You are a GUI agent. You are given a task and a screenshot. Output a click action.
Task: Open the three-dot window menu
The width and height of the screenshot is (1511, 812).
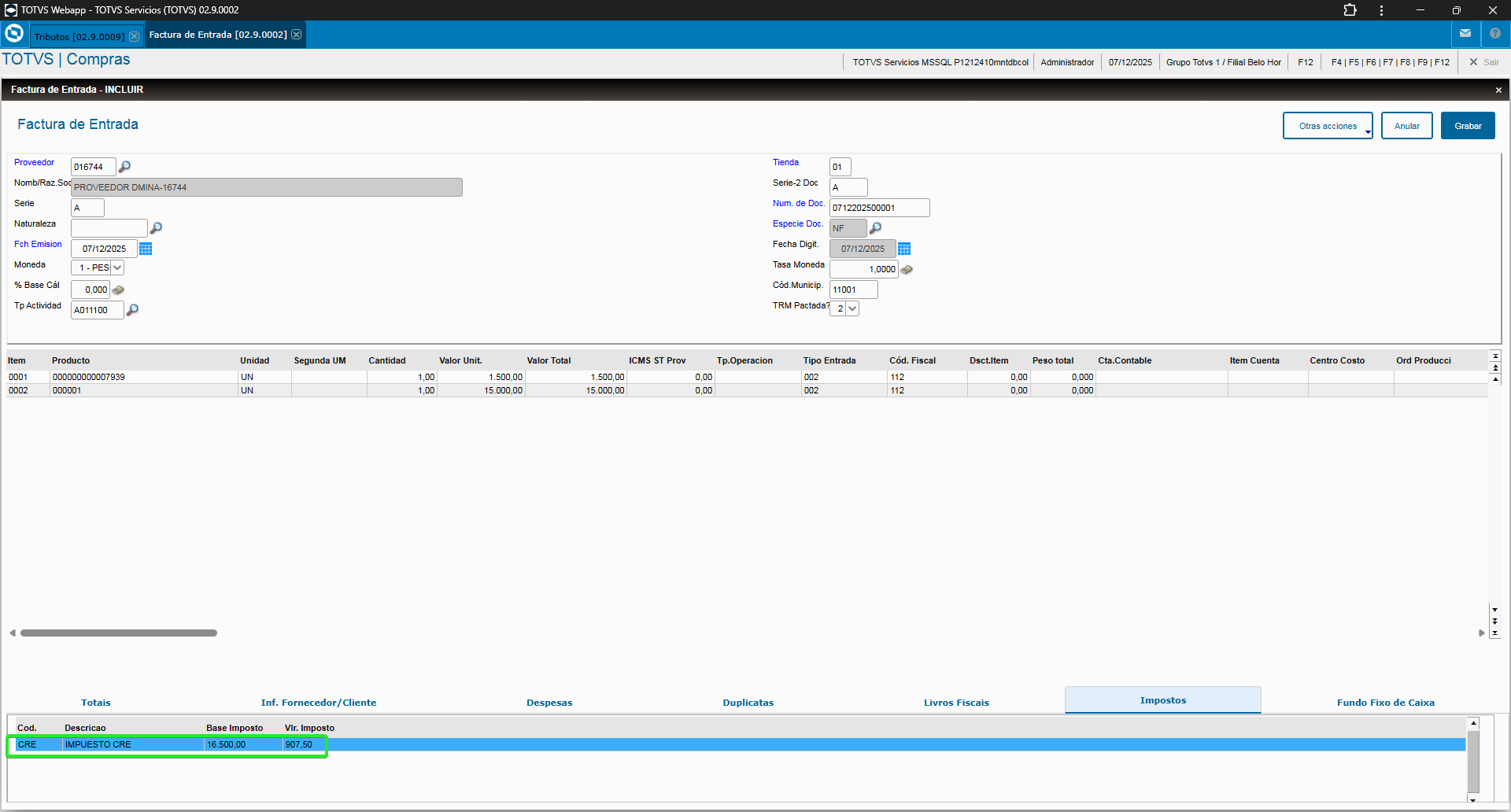pyautogui.click(x=1381, y=10)
